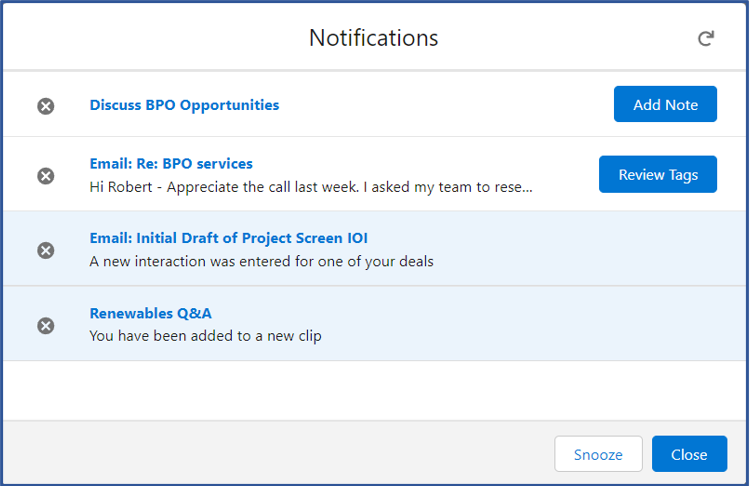750x487 pixels.
Task: Open Email: Initial Draft of Project Screen IOI
Action: (x=228, y=238)
